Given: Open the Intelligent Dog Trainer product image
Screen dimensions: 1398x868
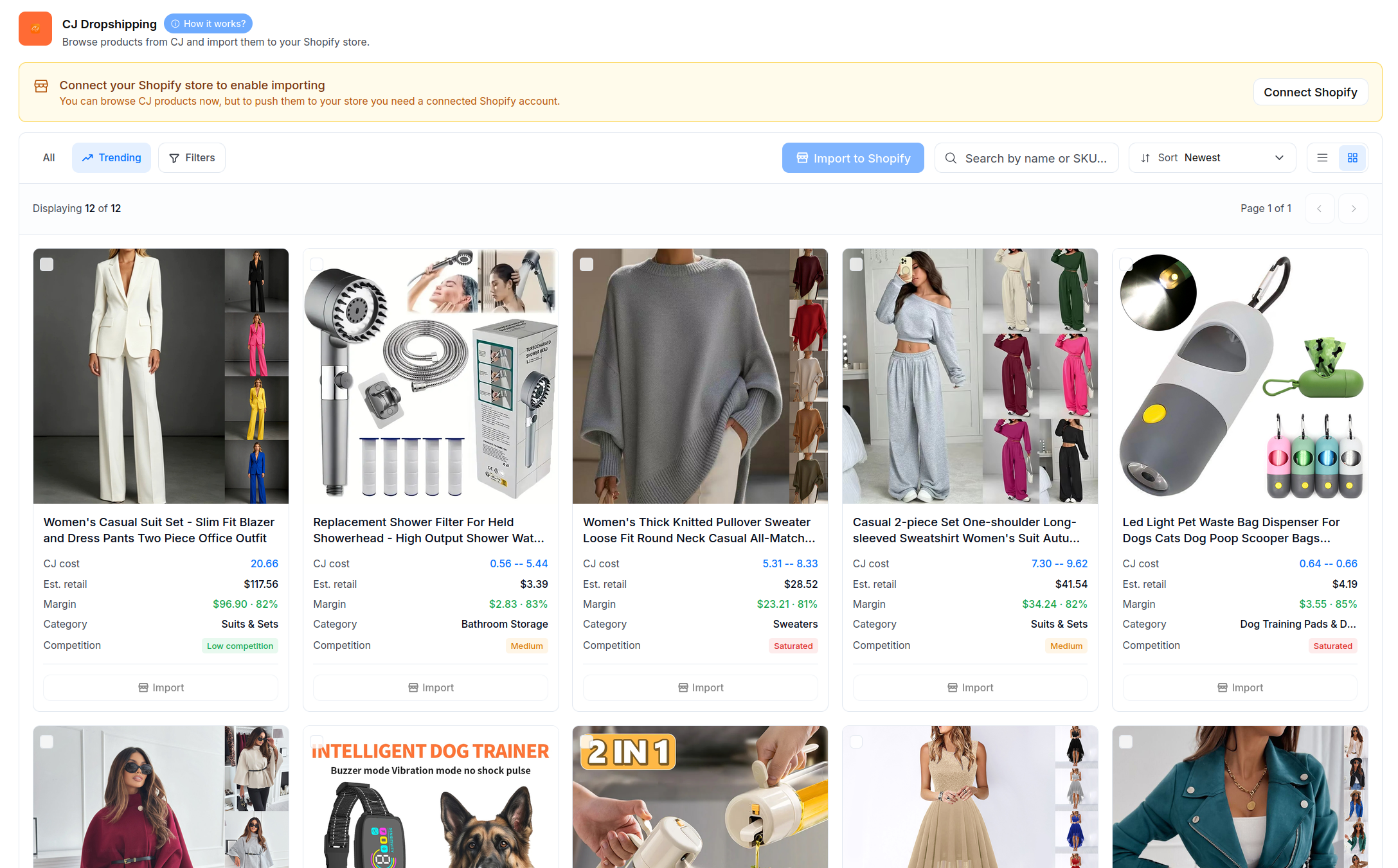Looking at the screenshot, I should (431, 797).
